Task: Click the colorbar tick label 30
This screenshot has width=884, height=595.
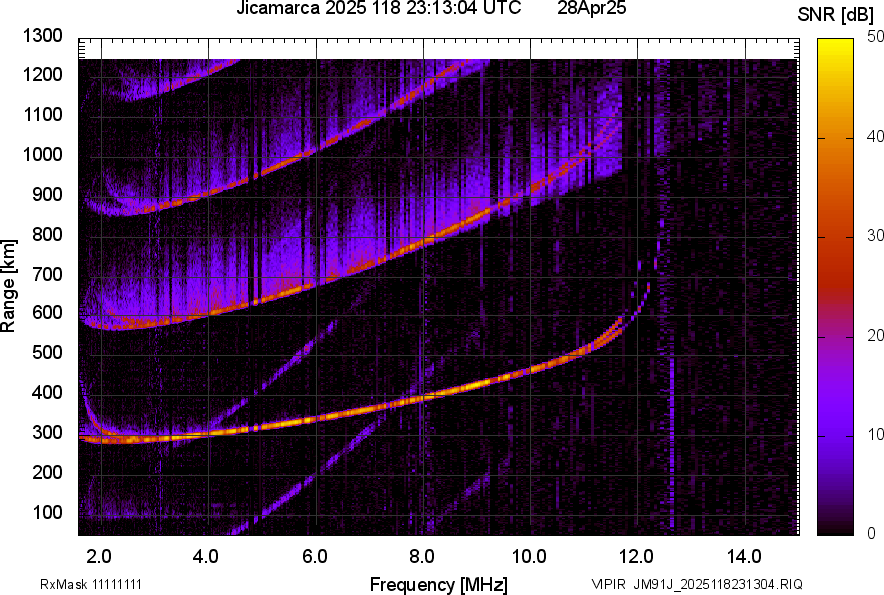Action: click(875, 235)
